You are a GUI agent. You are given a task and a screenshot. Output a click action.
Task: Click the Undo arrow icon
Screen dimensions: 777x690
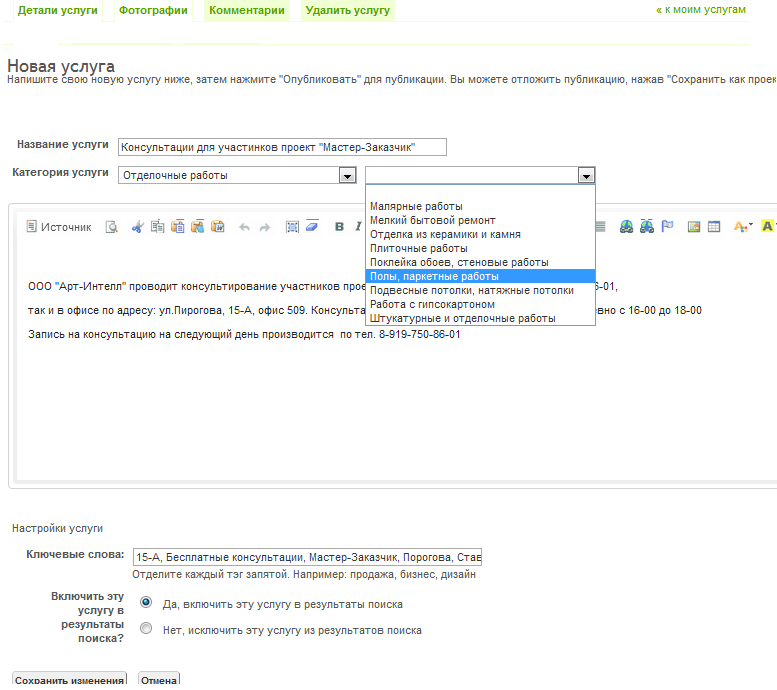click(244, 227)
